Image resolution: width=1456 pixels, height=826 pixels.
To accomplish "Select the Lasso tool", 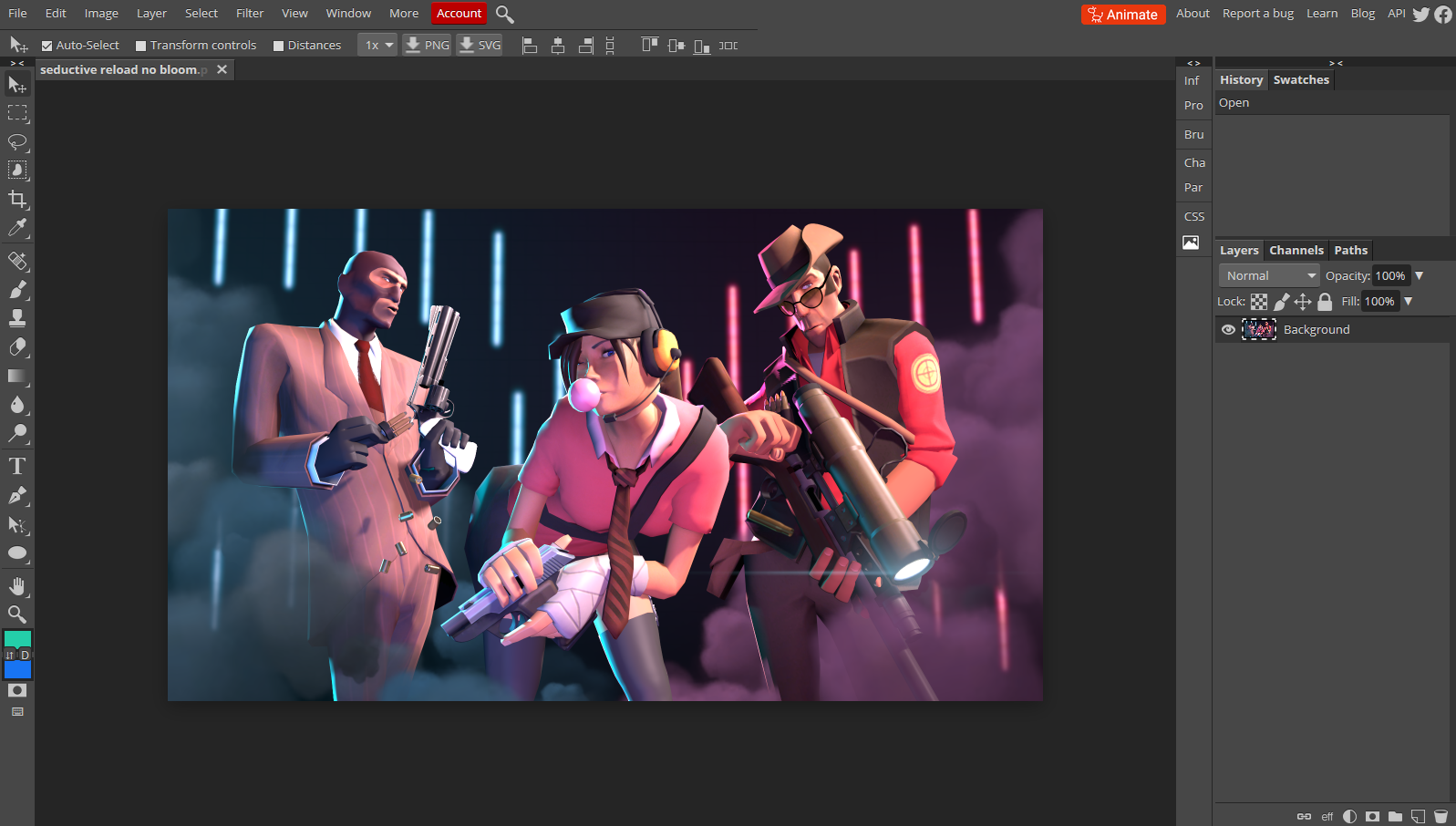I will click(x=17, y=142).
